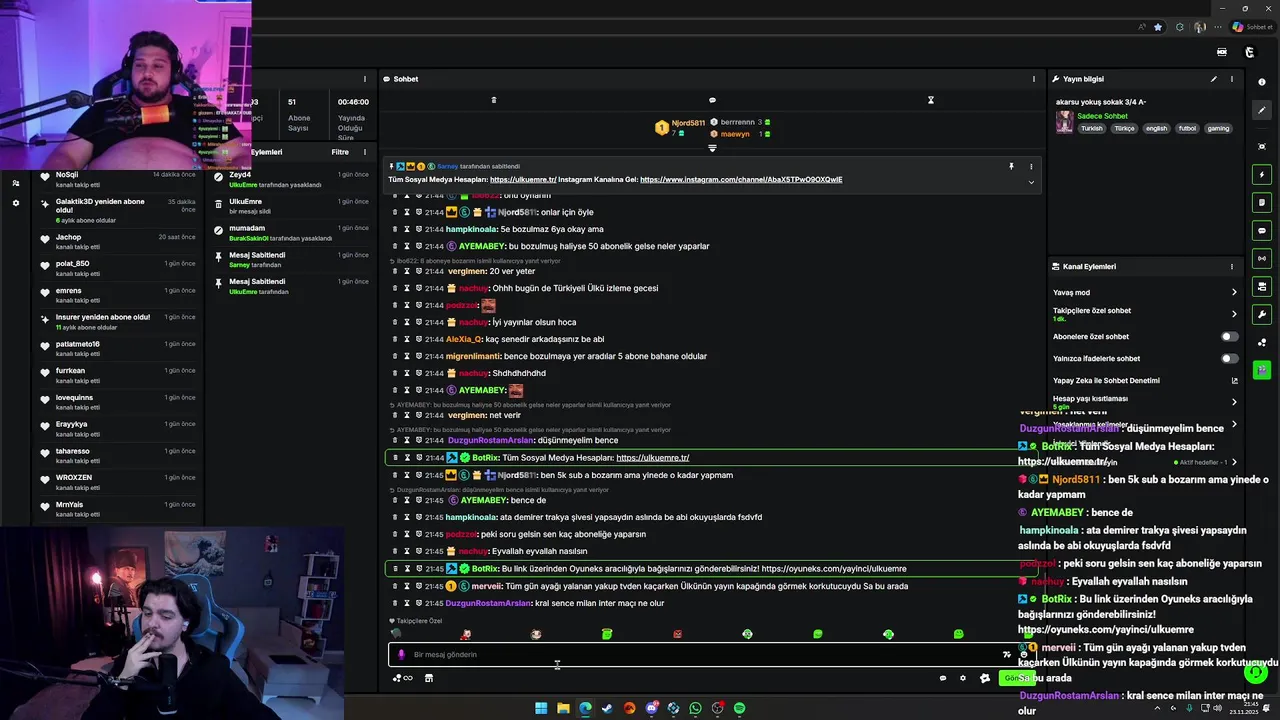Open Spotify from the taskbar
The height and width of the screenshot is (720, 1280).
[739, 708]
